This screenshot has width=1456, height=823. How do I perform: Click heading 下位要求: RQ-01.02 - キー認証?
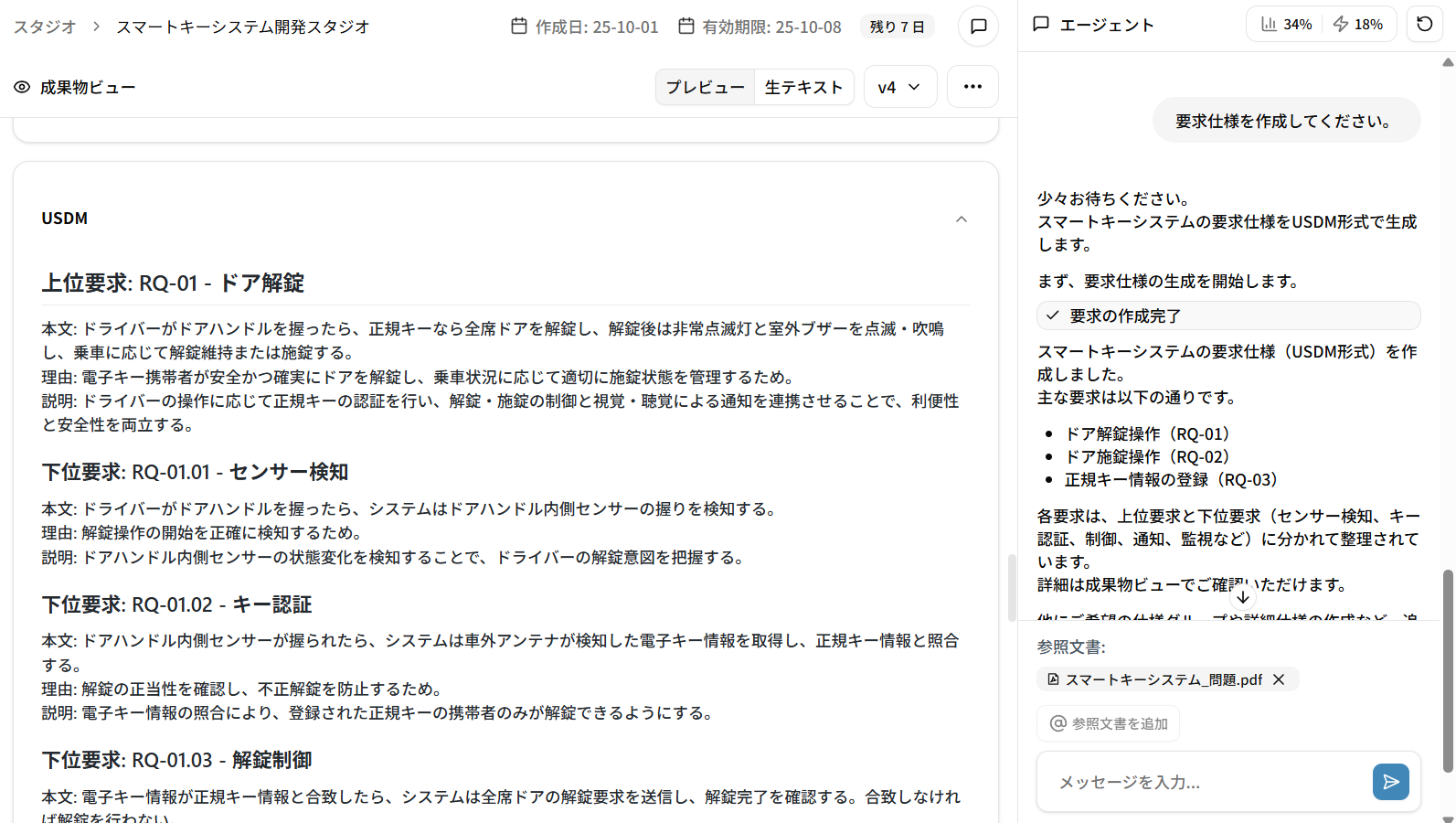point(176,604)
